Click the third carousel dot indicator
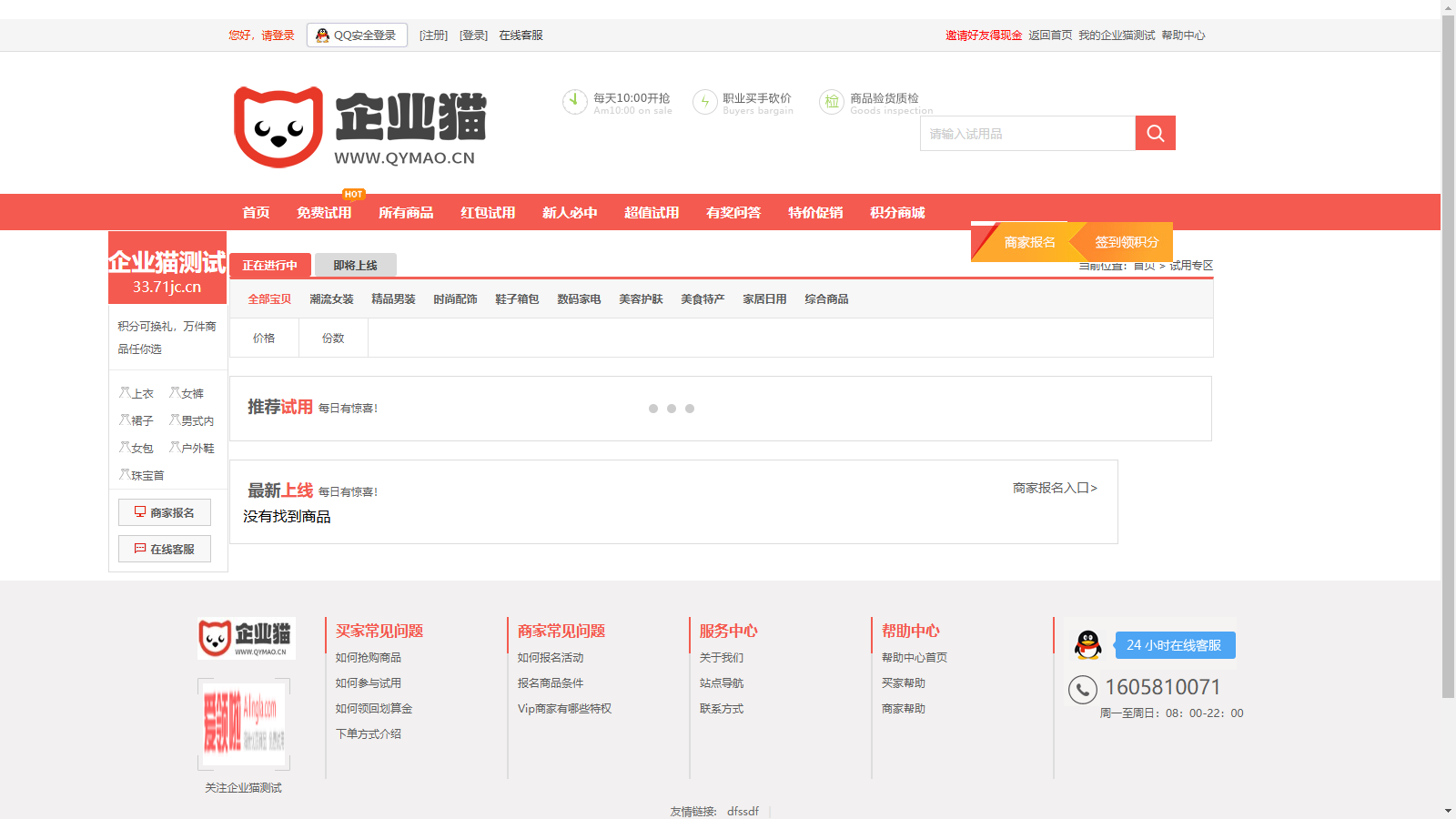 tap(690, 409)
